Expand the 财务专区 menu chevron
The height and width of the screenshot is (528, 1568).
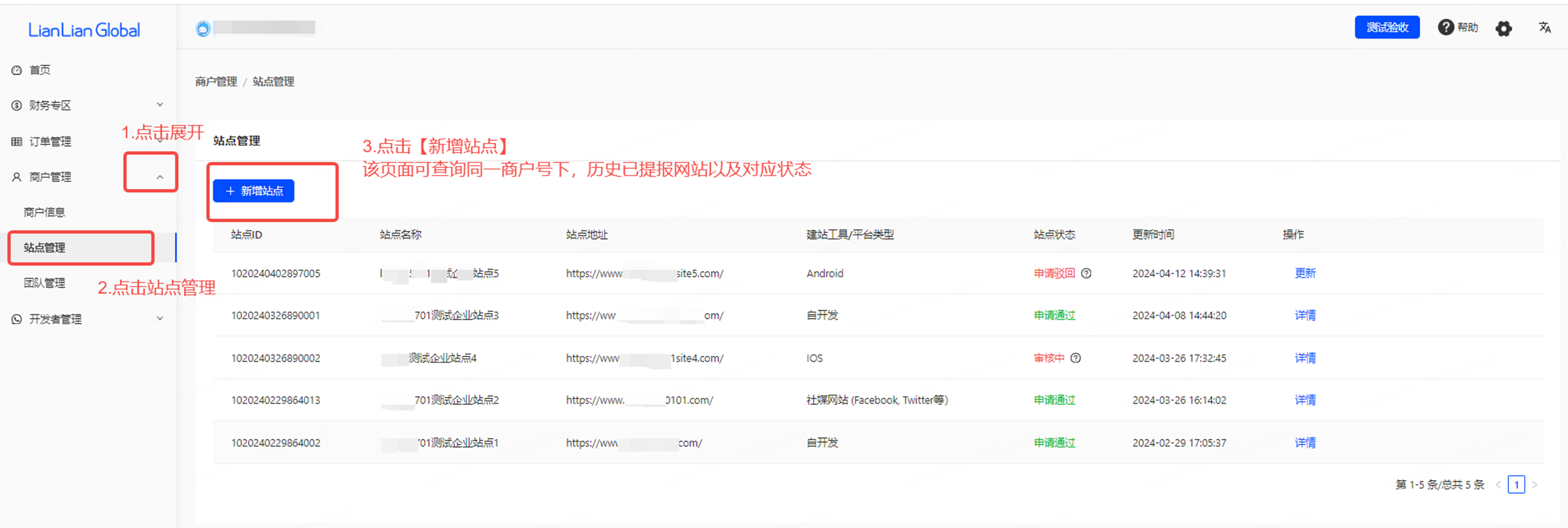point(160,105)
